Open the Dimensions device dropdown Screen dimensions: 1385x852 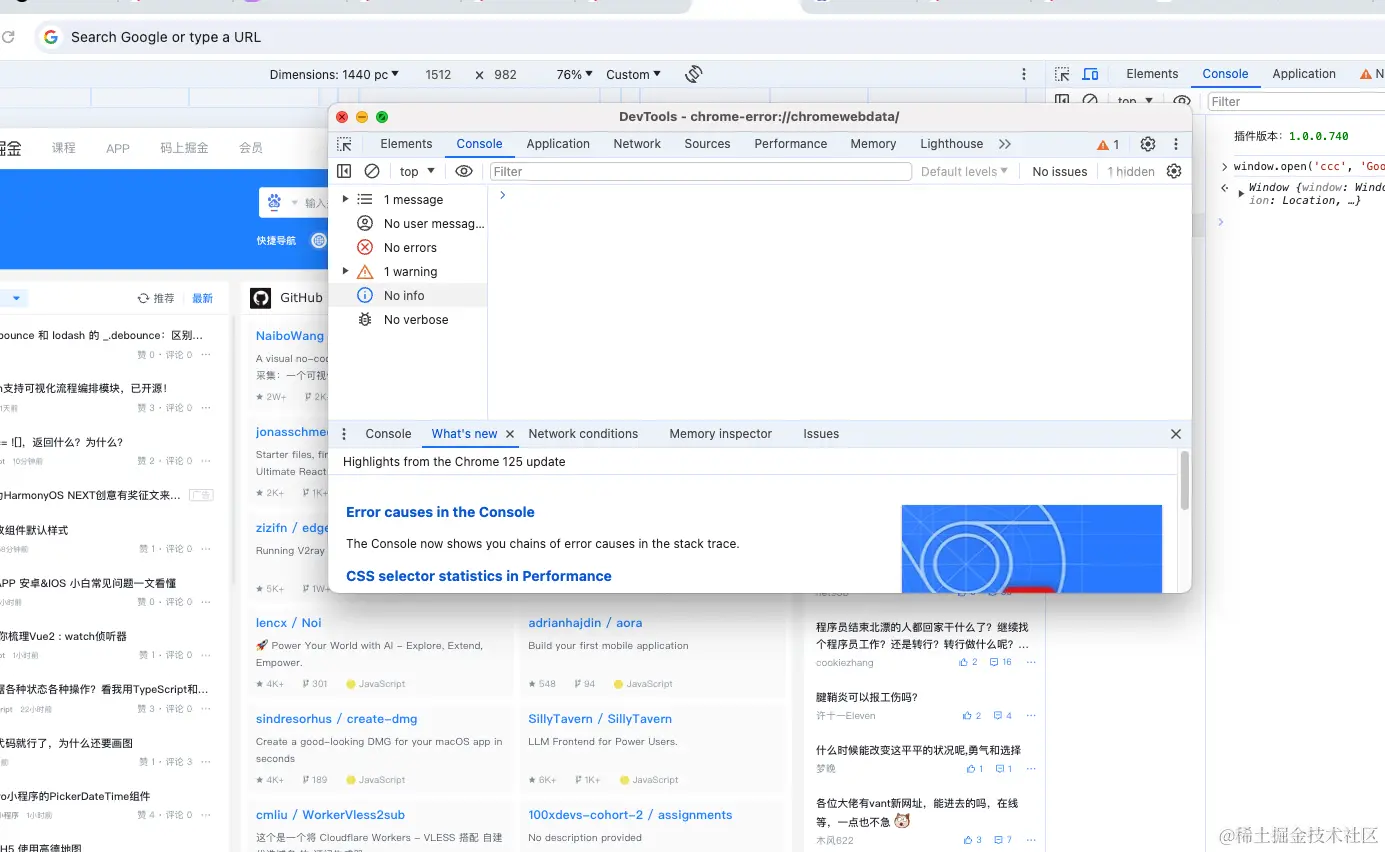(334, 74)
